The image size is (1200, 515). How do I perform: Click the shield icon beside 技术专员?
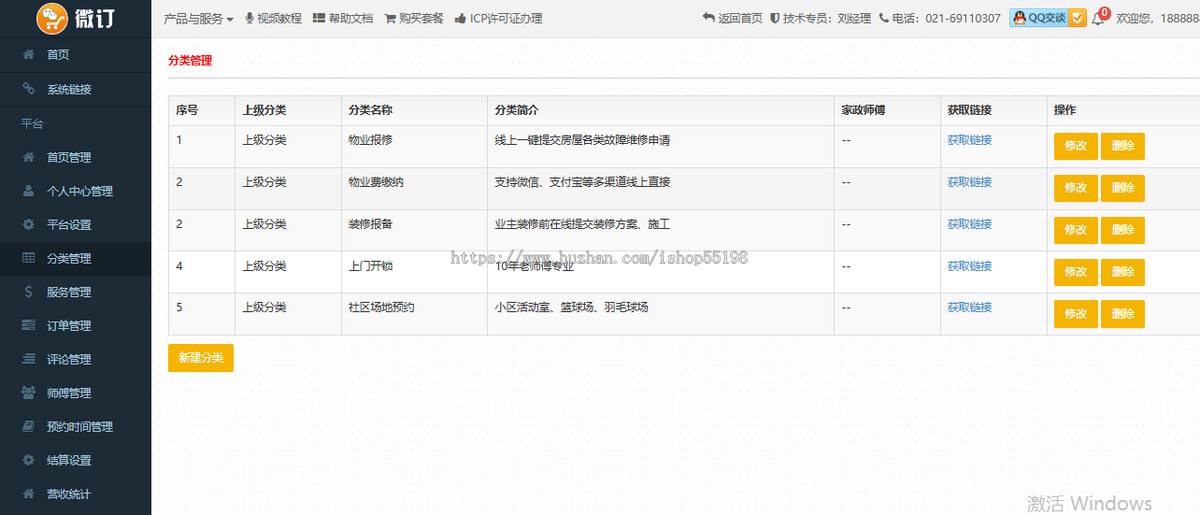[774, 18]
